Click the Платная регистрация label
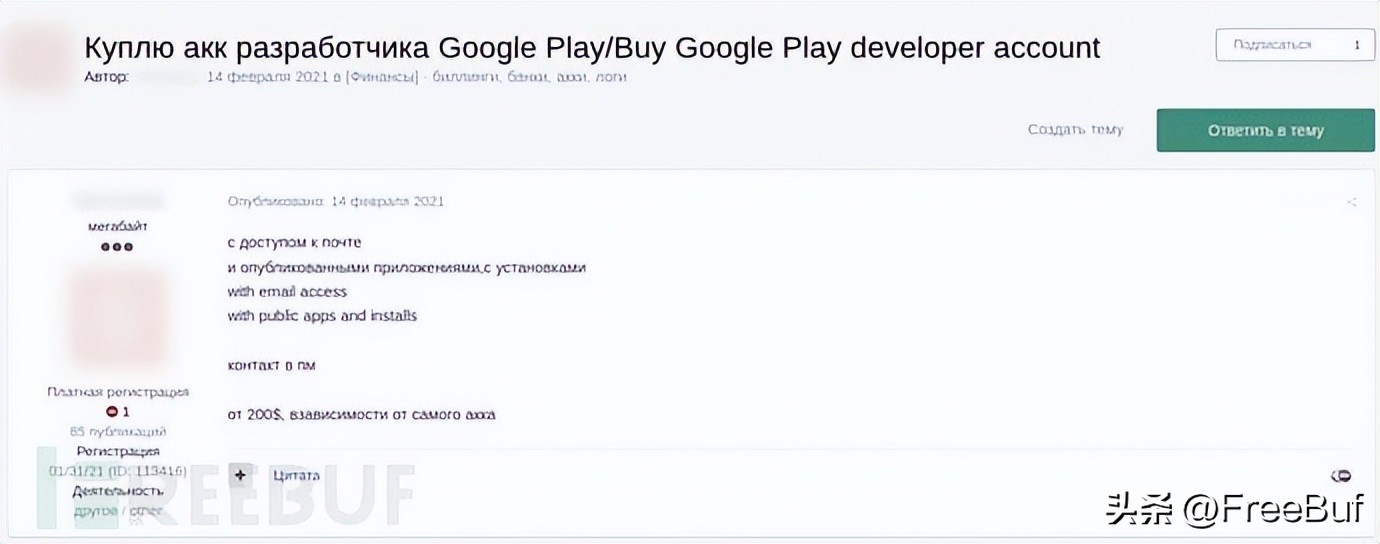The image size is (1380, 544). click(118, 392)
